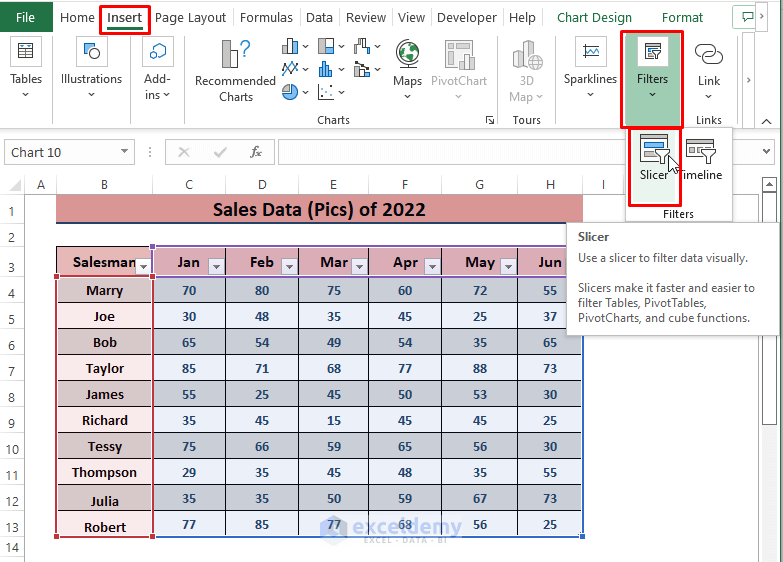783x562 pixels.
Task: Insert a Link
Action: (x=708, y=66)
